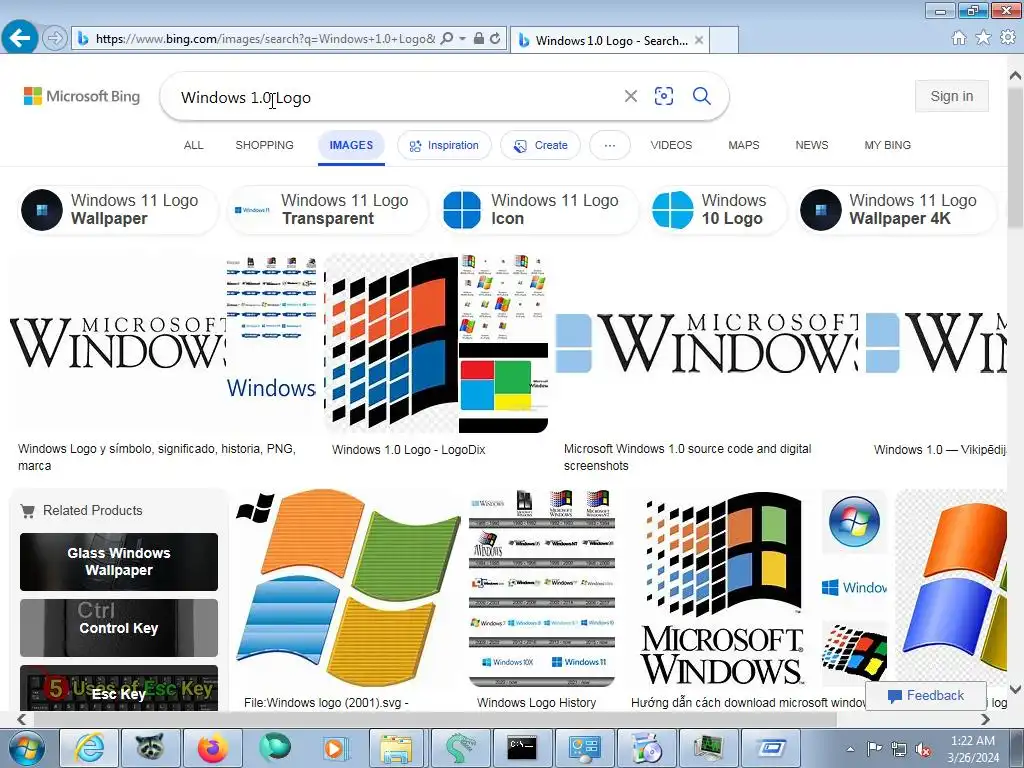
Task: Select Windows 10 Logo suggestion
Action: (x=717, y=210)
